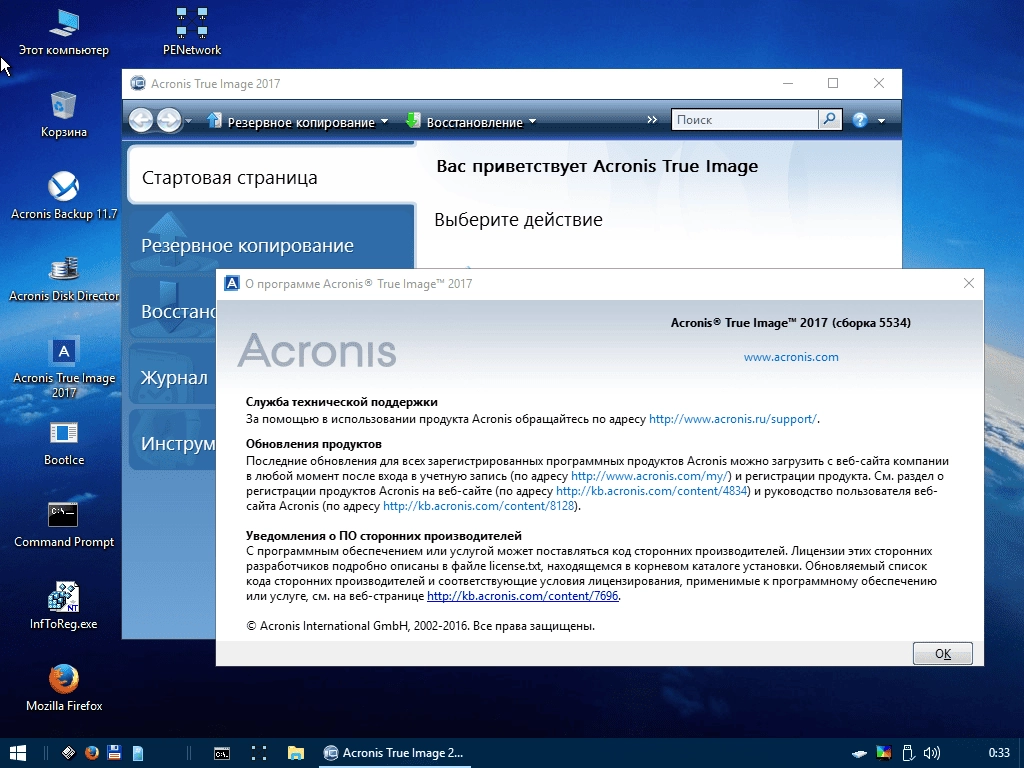Viewport: 1024px width, 768px height.
Task: Click the magnifier search button
Action: [829, 120]
